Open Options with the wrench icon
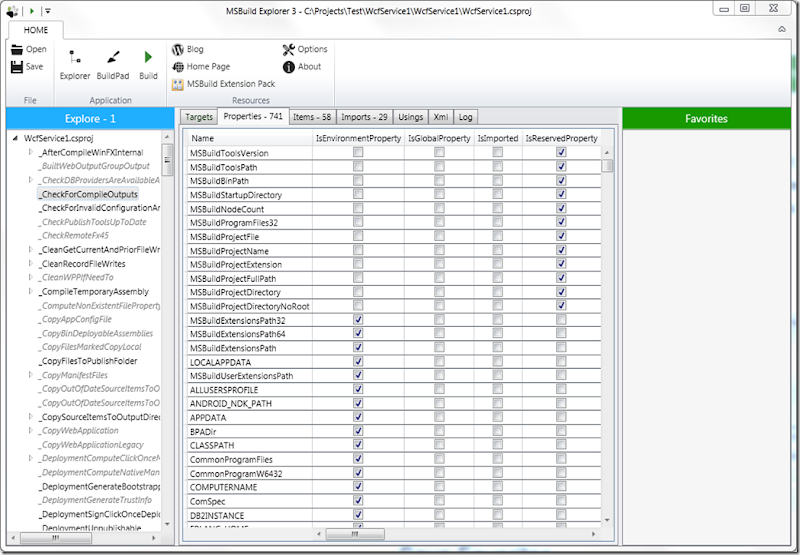800x555 pixels. pyautogui.click(x=289, y=49)
